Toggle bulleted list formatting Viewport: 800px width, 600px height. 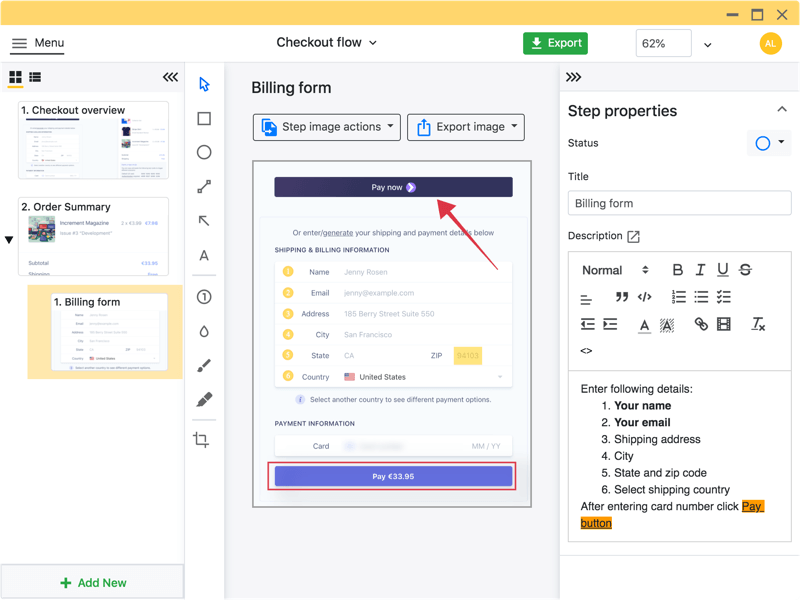tap(701, 296)
